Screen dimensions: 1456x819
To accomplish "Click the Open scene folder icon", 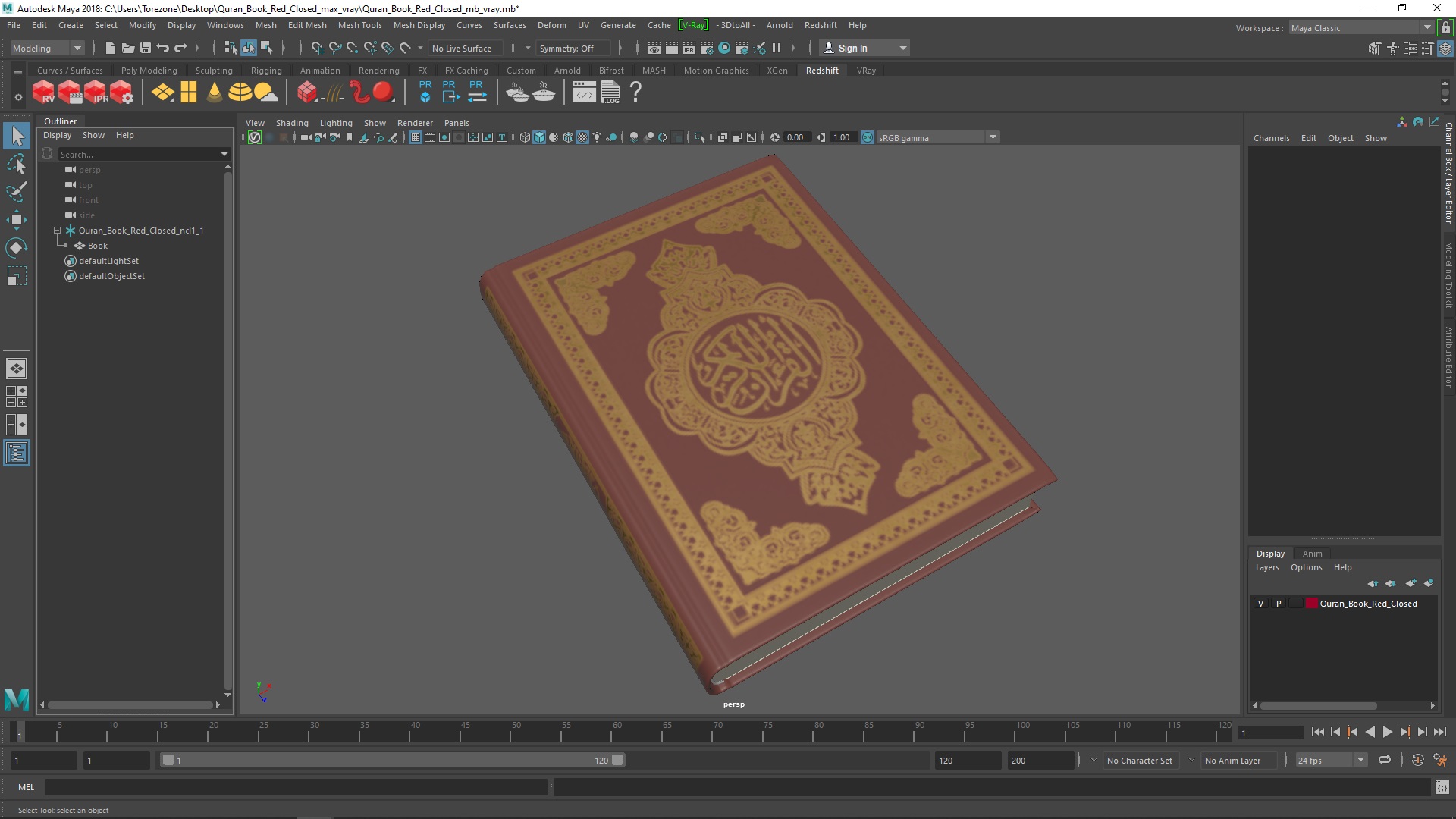I will point(128,48).
